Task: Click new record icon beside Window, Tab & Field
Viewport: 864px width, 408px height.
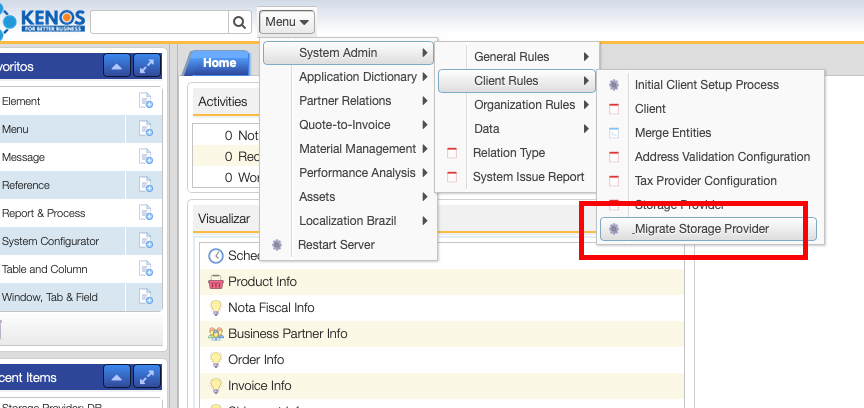Action: click(x=146, y=297)
